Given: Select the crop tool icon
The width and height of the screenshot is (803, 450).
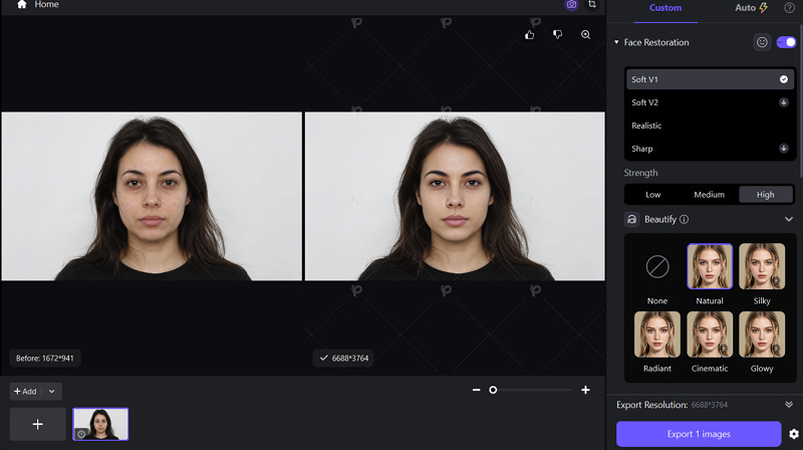Looking at the screenshot, I should pyautogui.click(x=592, y=5).
